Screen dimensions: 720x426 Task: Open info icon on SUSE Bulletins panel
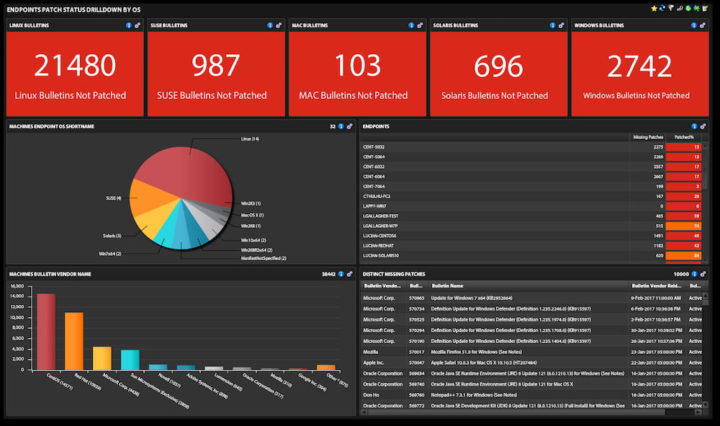[270, 25]
